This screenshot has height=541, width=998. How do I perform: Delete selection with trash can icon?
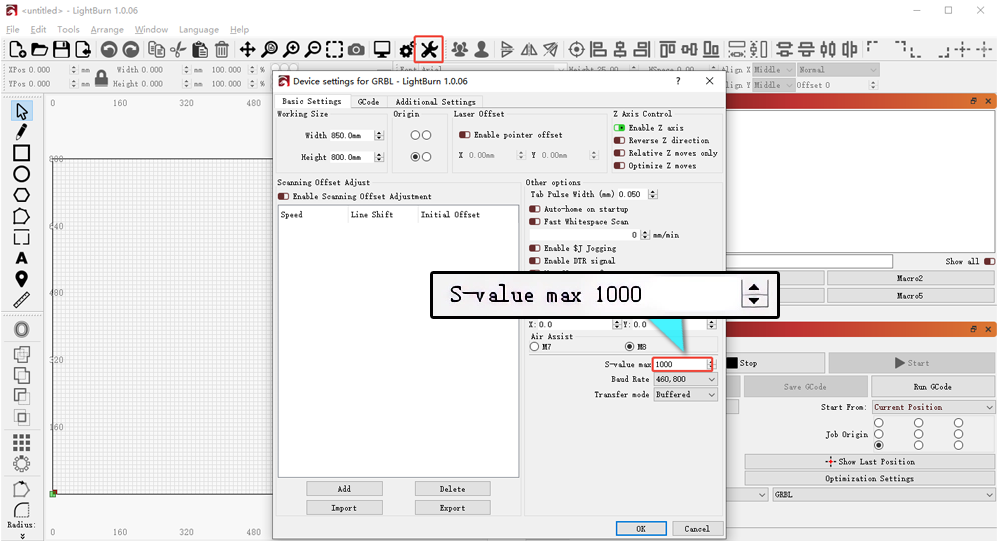click(221, 50)
